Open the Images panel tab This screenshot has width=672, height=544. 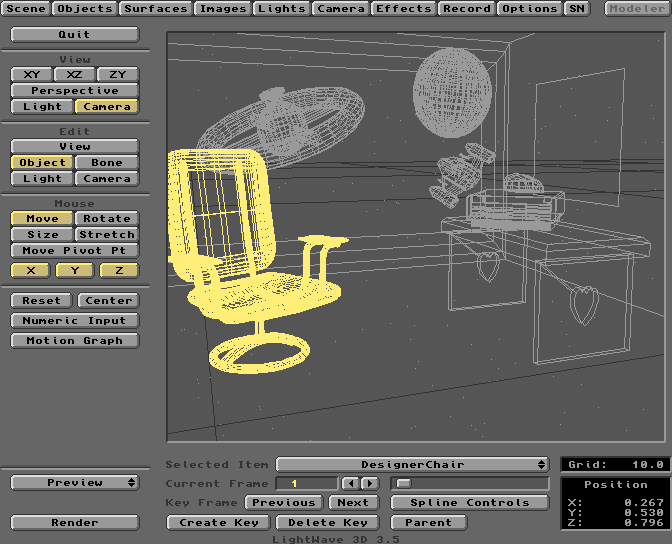pos(223,9)
